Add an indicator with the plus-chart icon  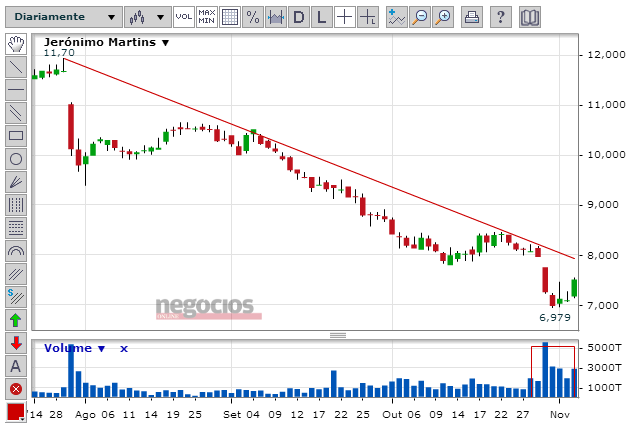(396, 17)
